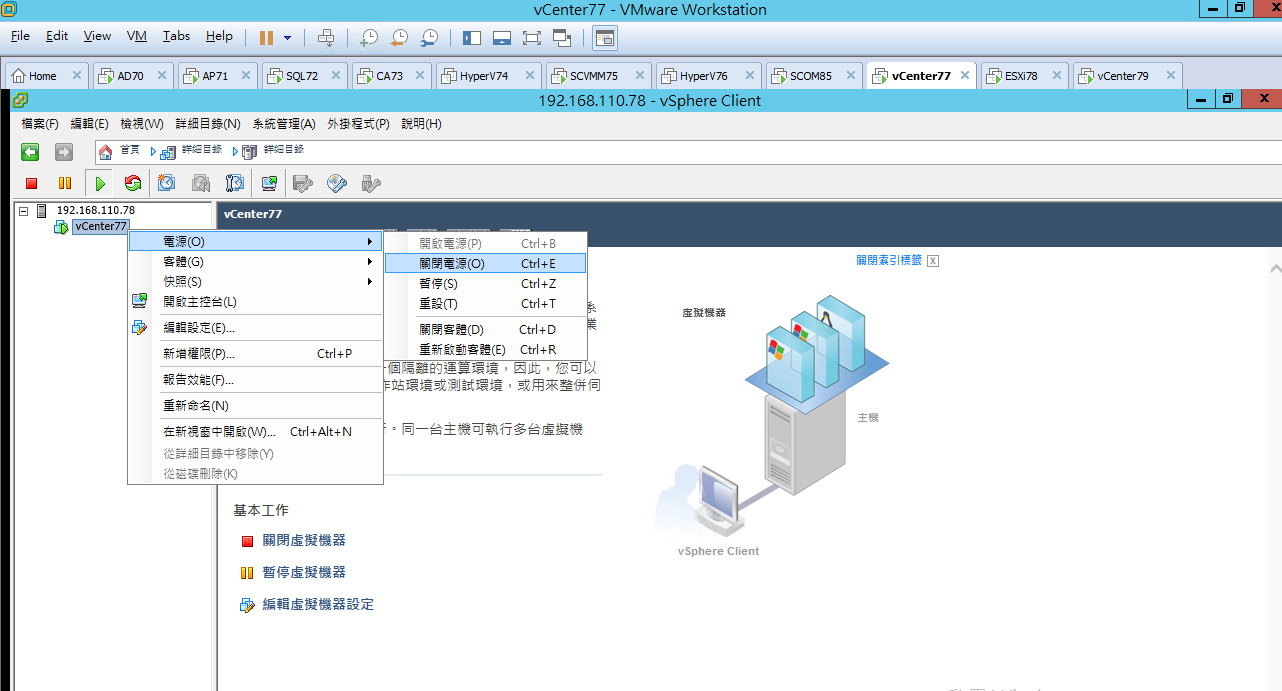The width and height of the screenshot is (1282, 691).
Task: Toggle the Workstation library sidebar icon
Action: pyautogui.click(x=472, y=38)
